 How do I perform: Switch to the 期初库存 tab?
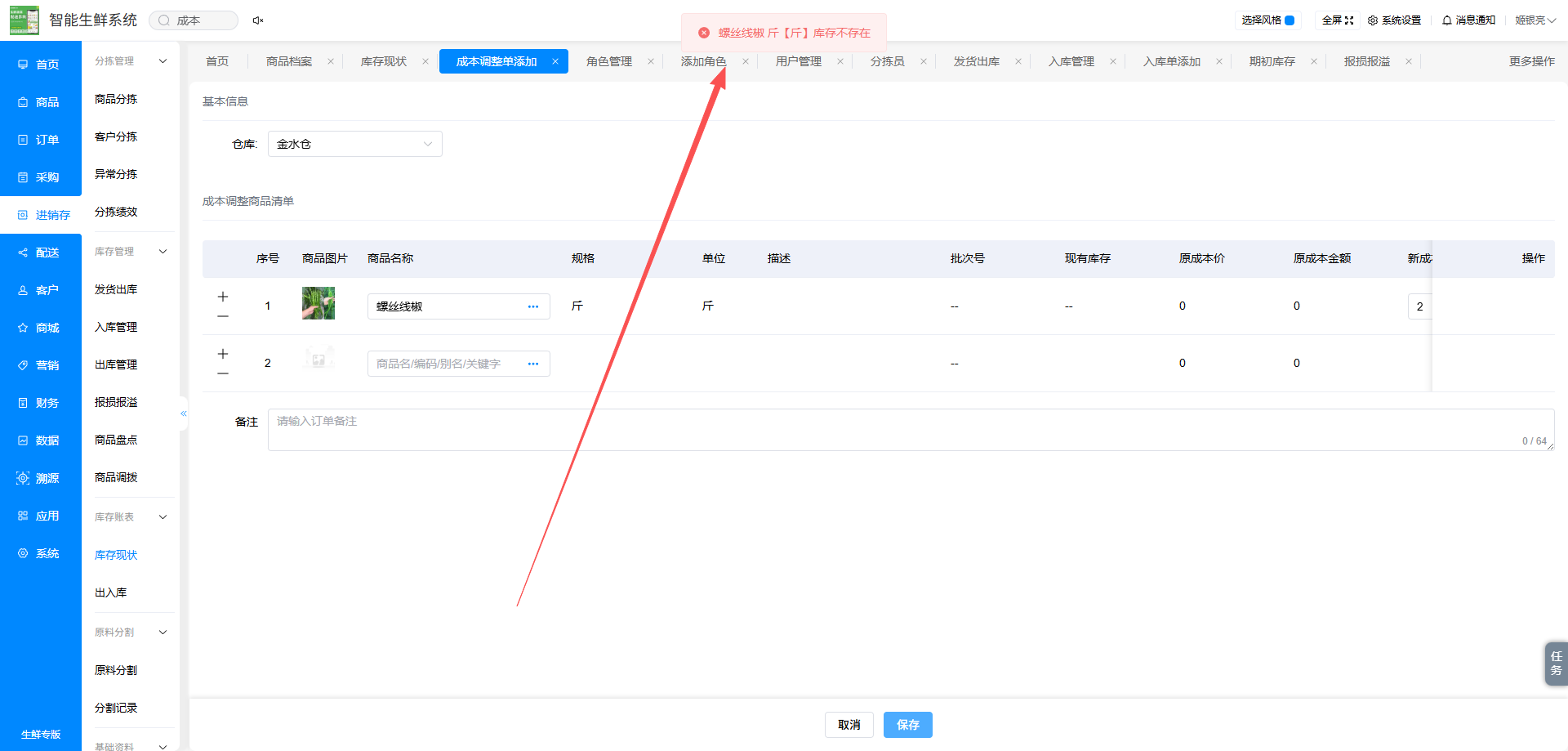tap(1272, 61)
